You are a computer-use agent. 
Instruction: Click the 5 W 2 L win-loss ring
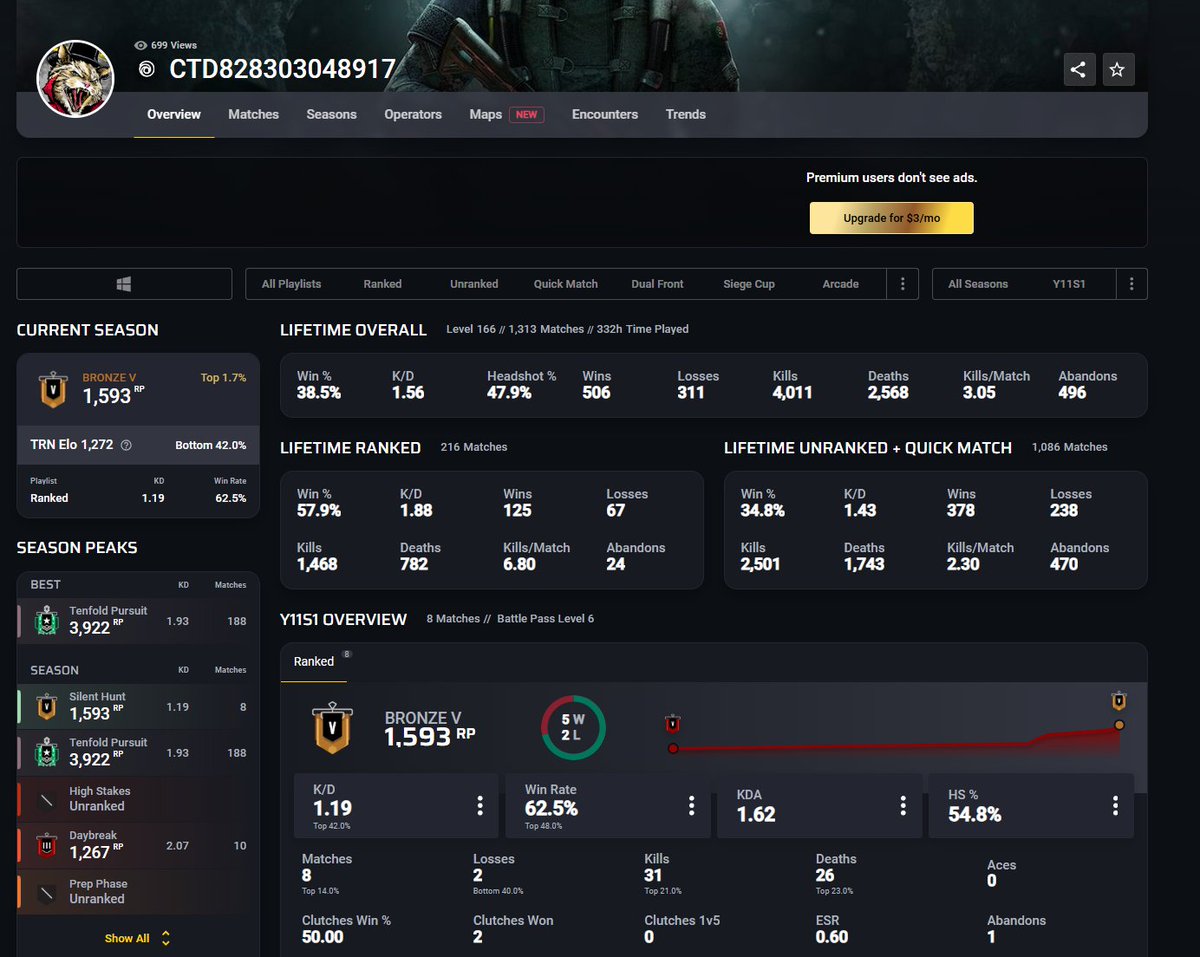point(573,727)
